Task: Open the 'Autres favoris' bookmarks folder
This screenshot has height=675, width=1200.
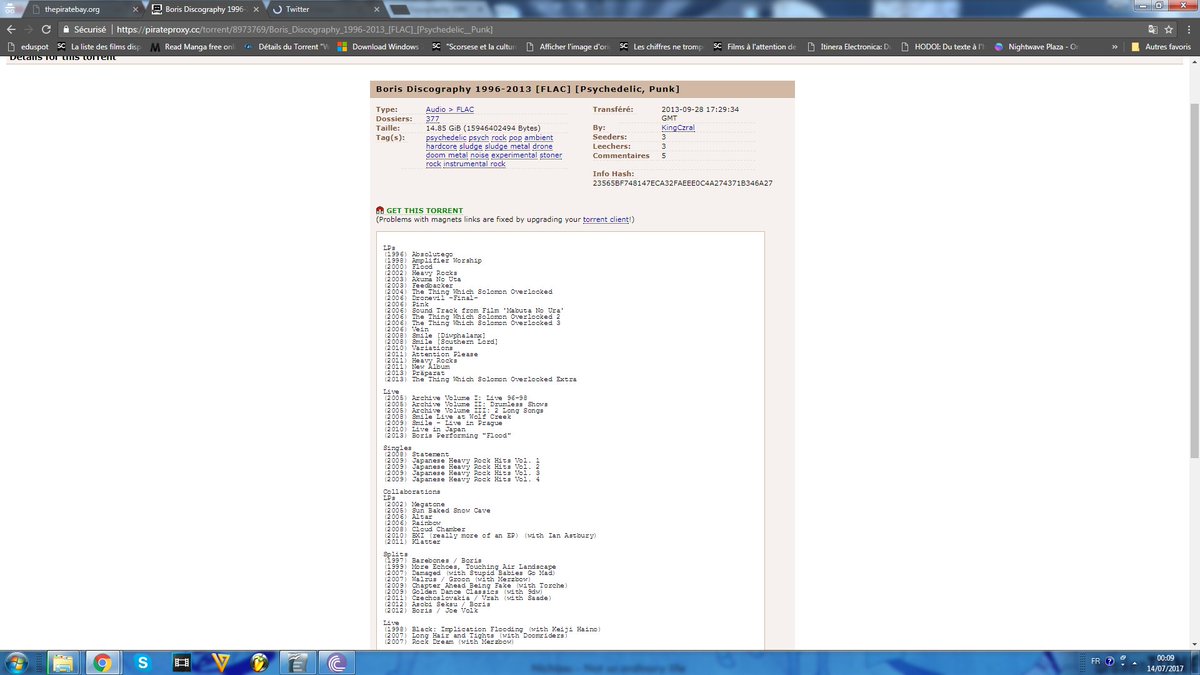Action: click(1160, 46)
